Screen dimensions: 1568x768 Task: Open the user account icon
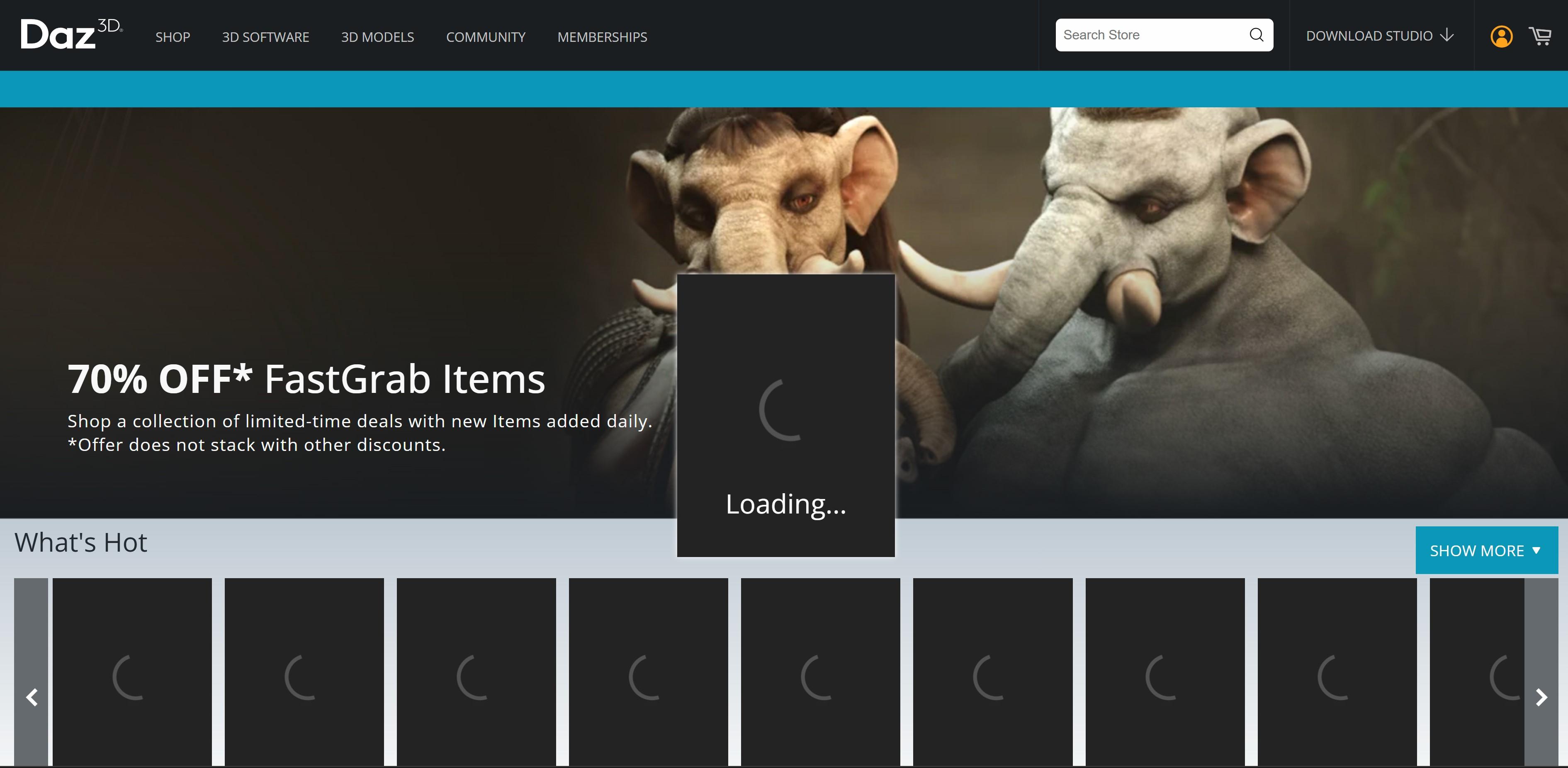pyautogui.click(x=1501, y=36)
